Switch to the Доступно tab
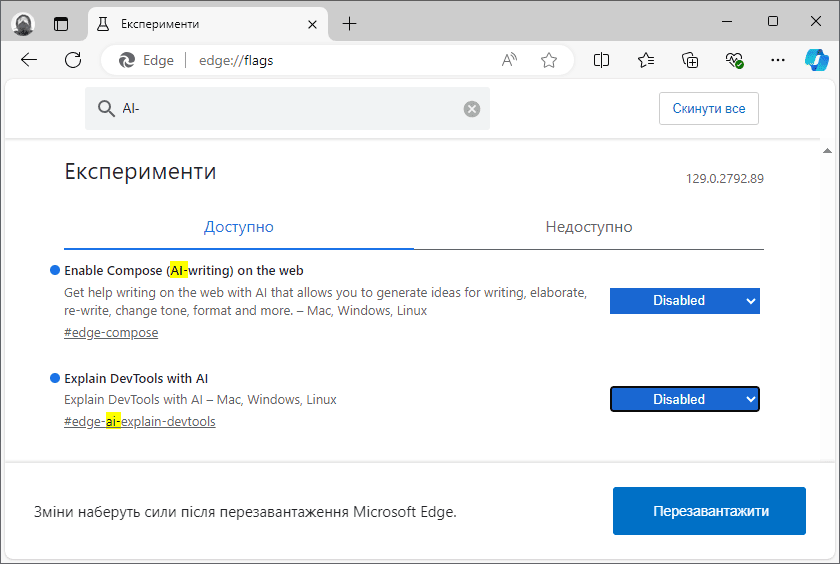The height and width of the screenshot is (564, 840). (x=238, y=227)
